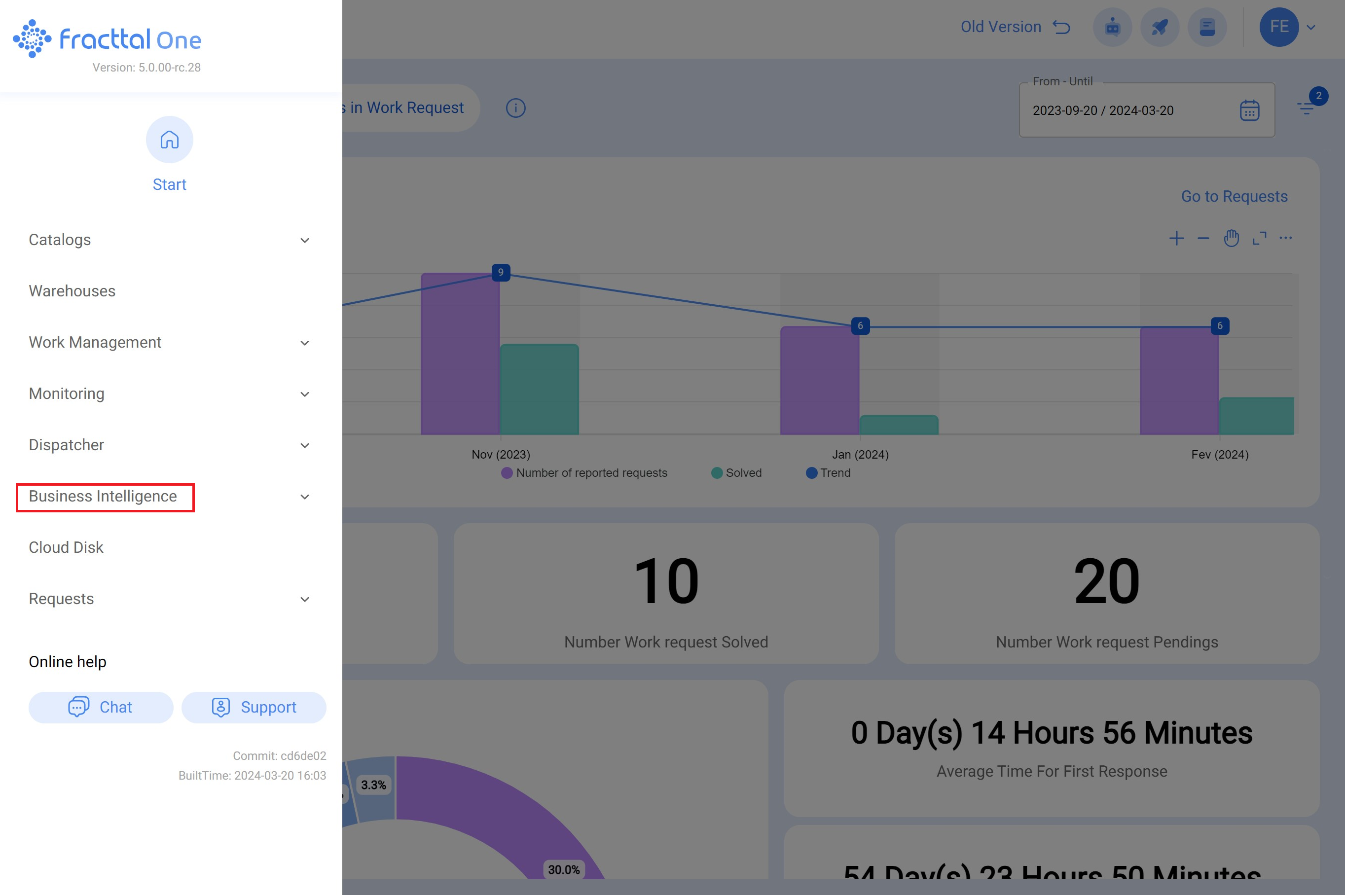Expand the Work Management menu
The height and width of the screenshot is (896, 1345).
[x=95, y=342]
